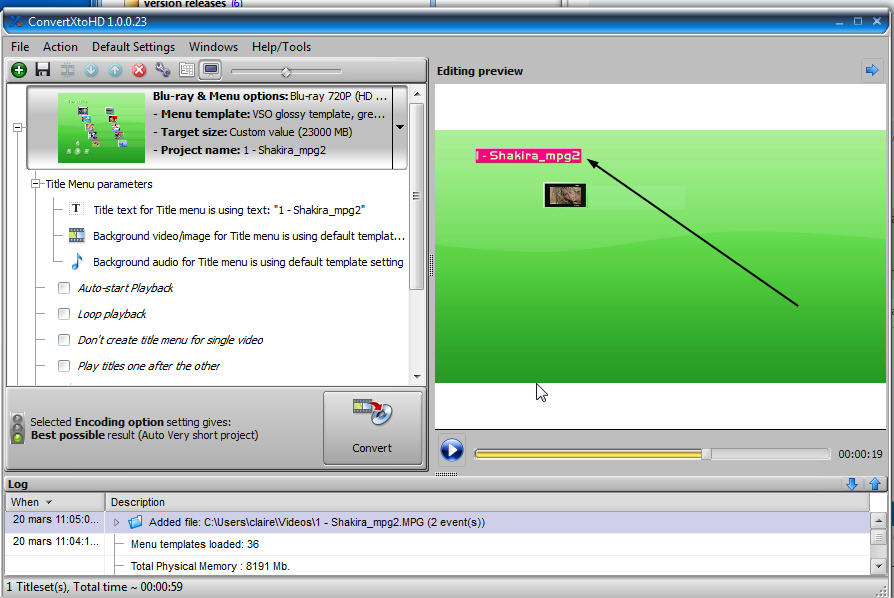
Task: Click the ConvertXtoHD app icon in title bar
Action: point(16,22)
